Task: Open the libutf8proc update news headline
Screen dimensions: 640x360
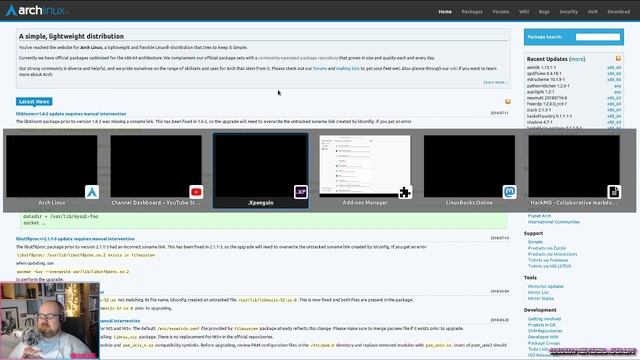Action: pyautogui.click(x=75, y=239)
